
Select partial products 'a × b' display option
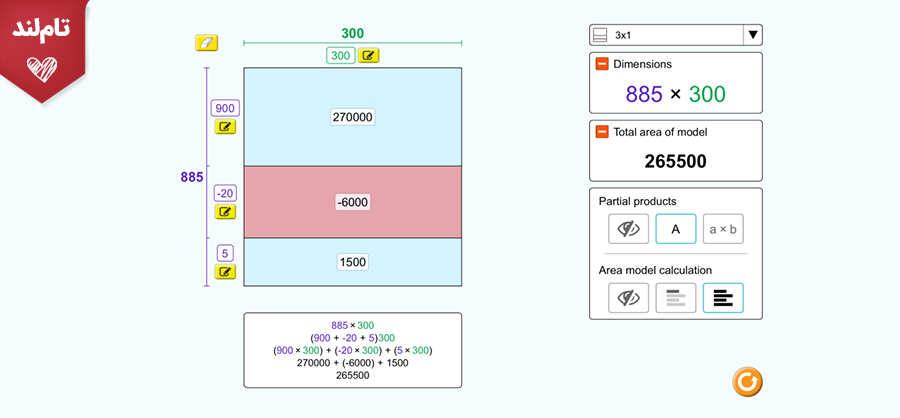pos(723,229)
